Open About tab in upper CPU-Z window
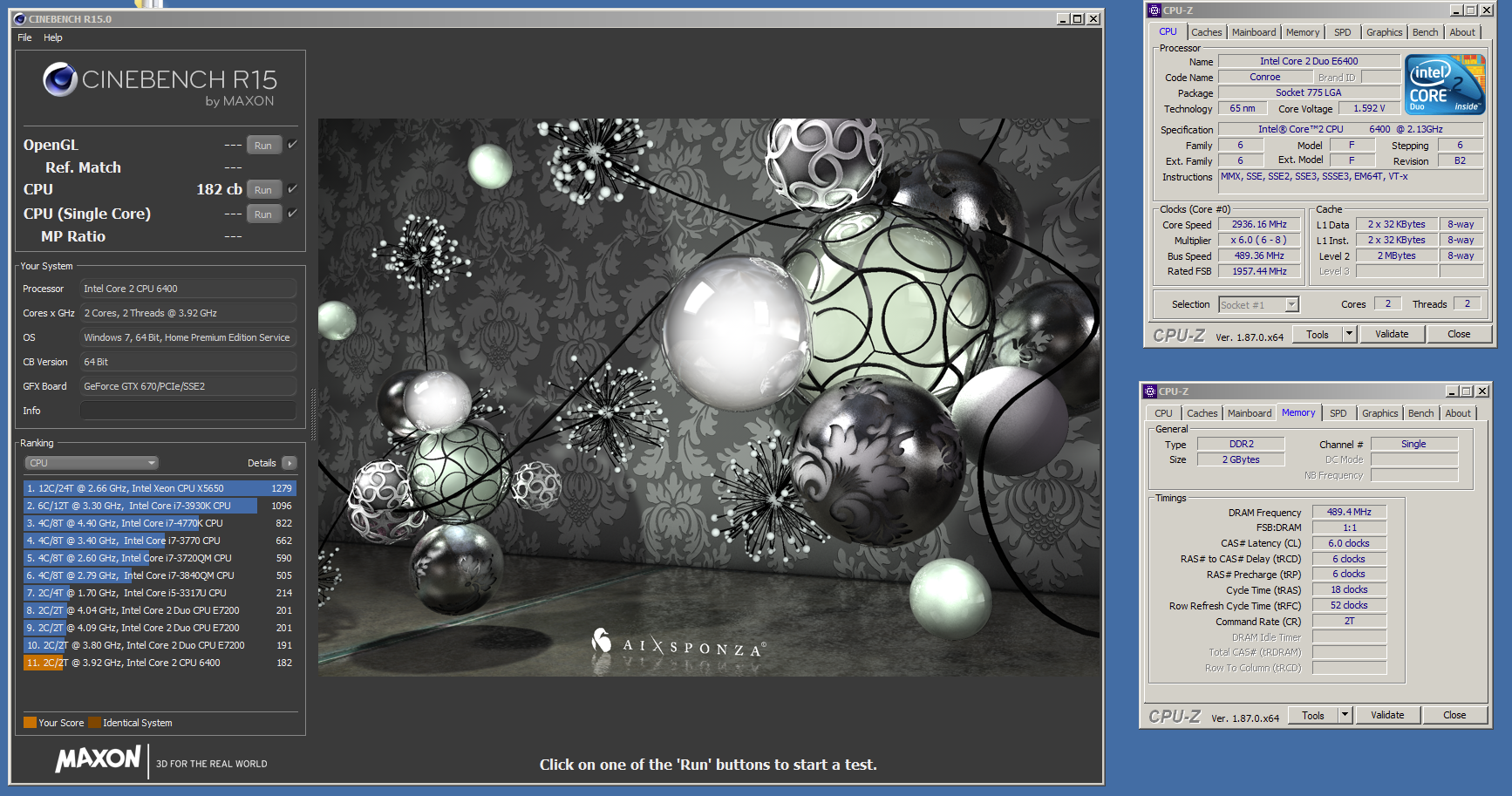 click(x=1462, y=32)
